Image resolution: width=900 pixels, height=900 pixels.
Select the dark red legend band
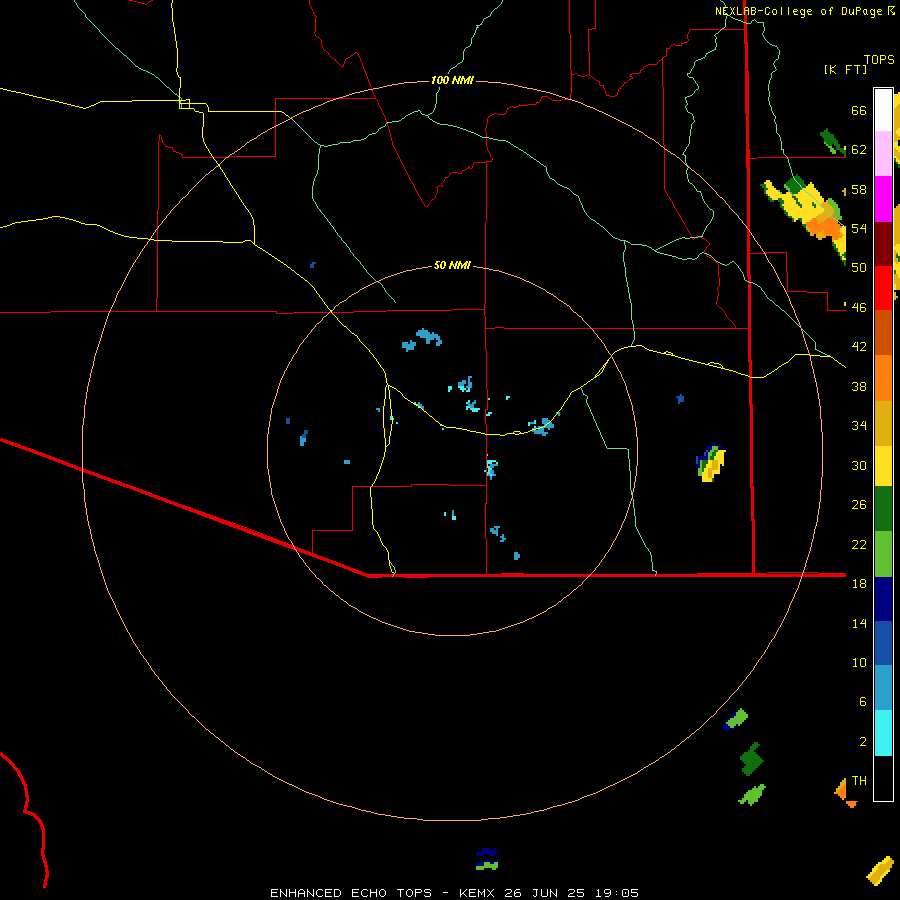pos(883,244)
